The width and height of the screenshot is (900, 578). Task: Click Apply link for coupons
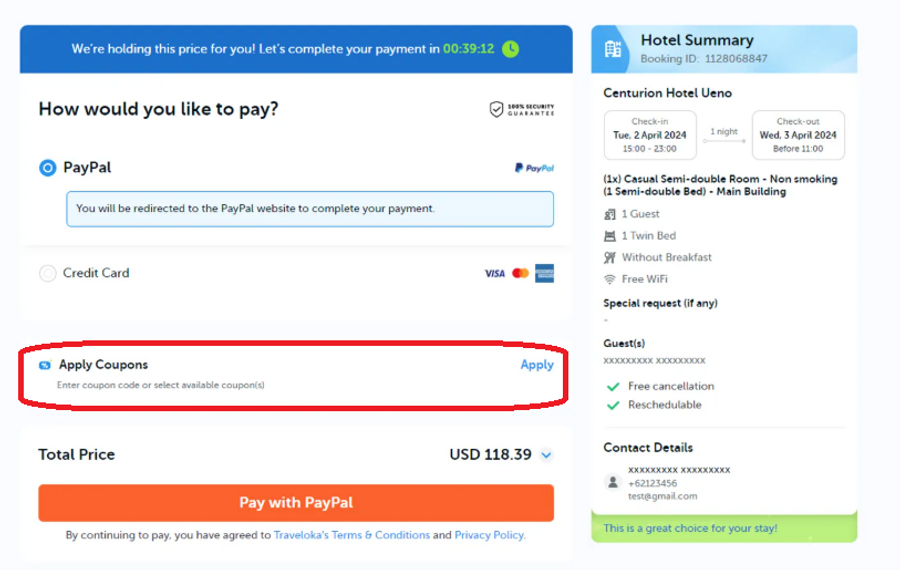(537, 365)
